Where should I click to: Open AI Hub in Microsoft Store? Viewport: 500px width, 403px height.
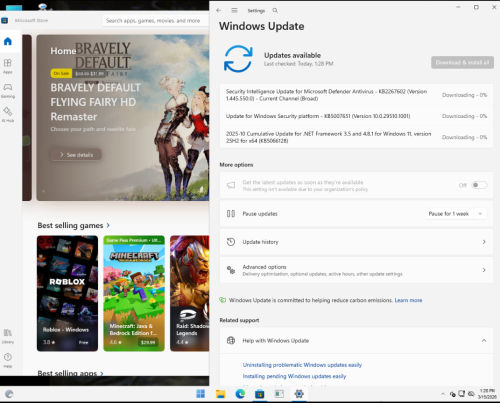coord(8,114)
